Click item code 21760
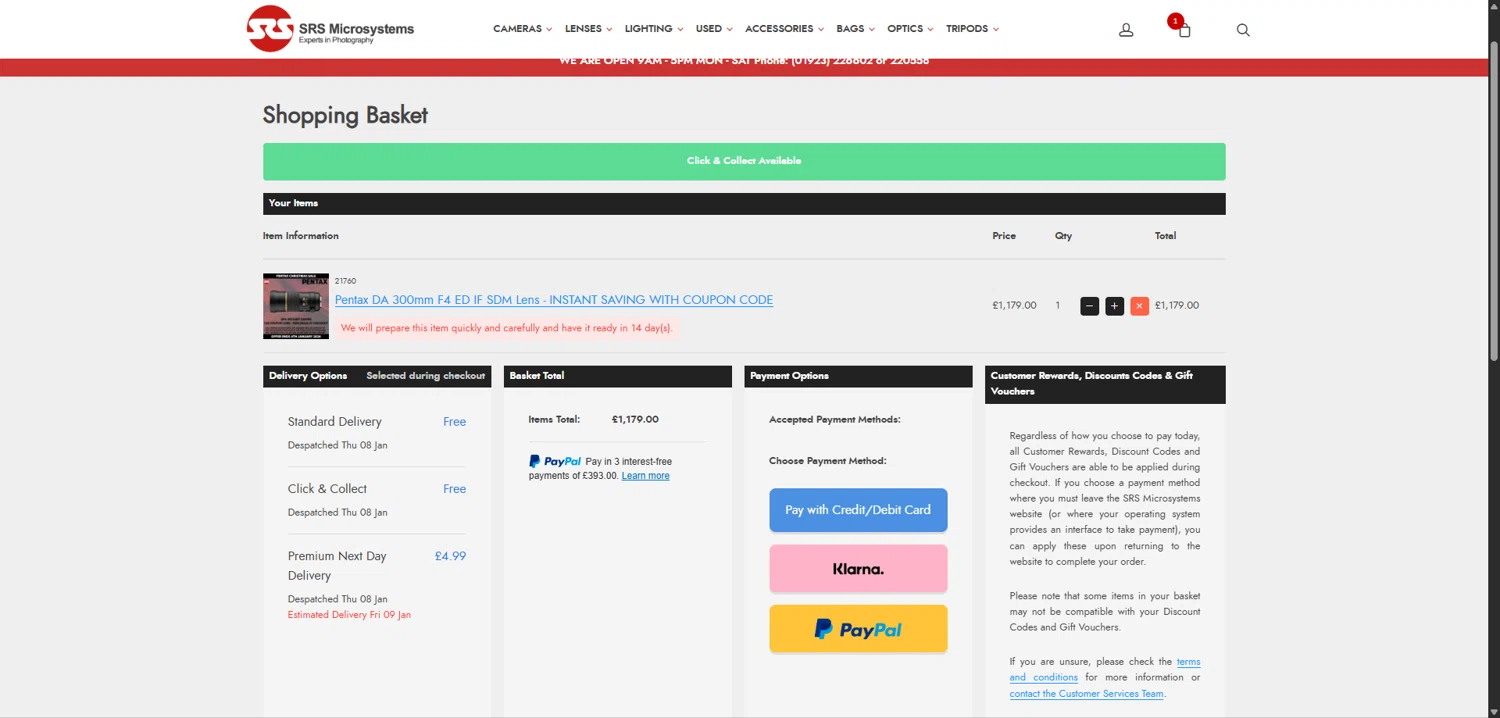 click(x=345, y=281)
